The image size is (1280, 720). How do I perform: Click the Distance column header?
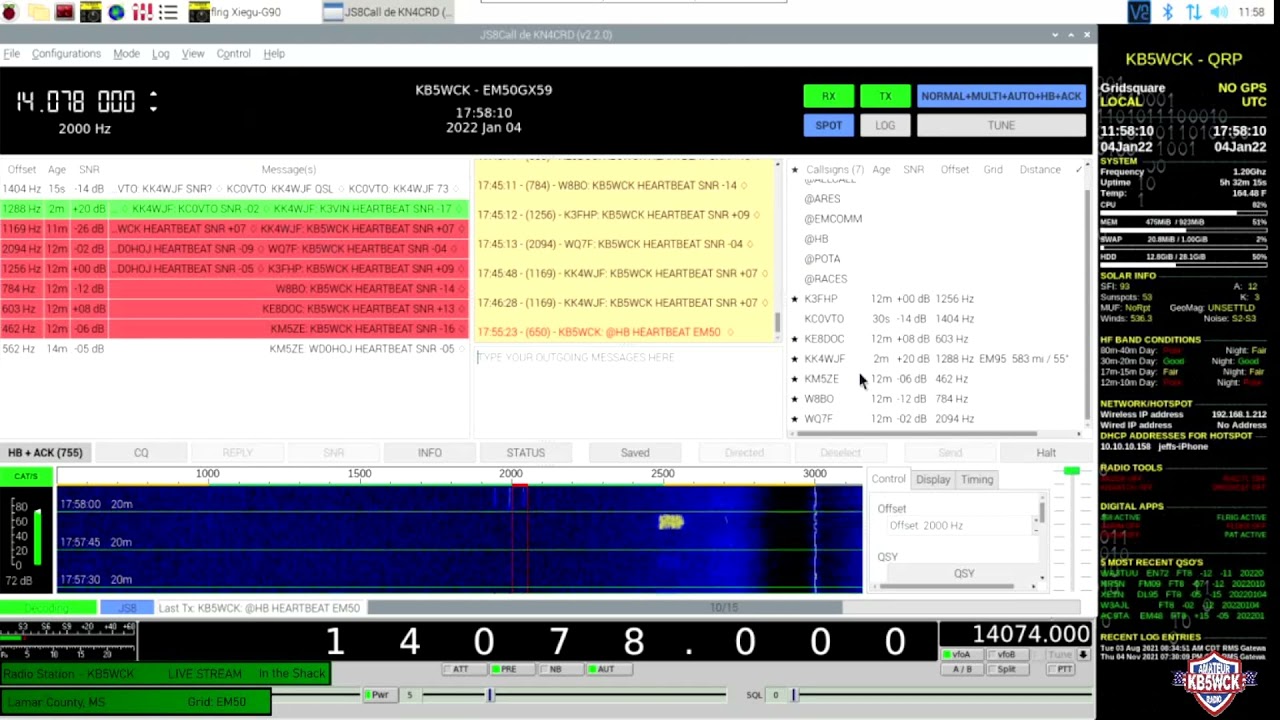1040,169
